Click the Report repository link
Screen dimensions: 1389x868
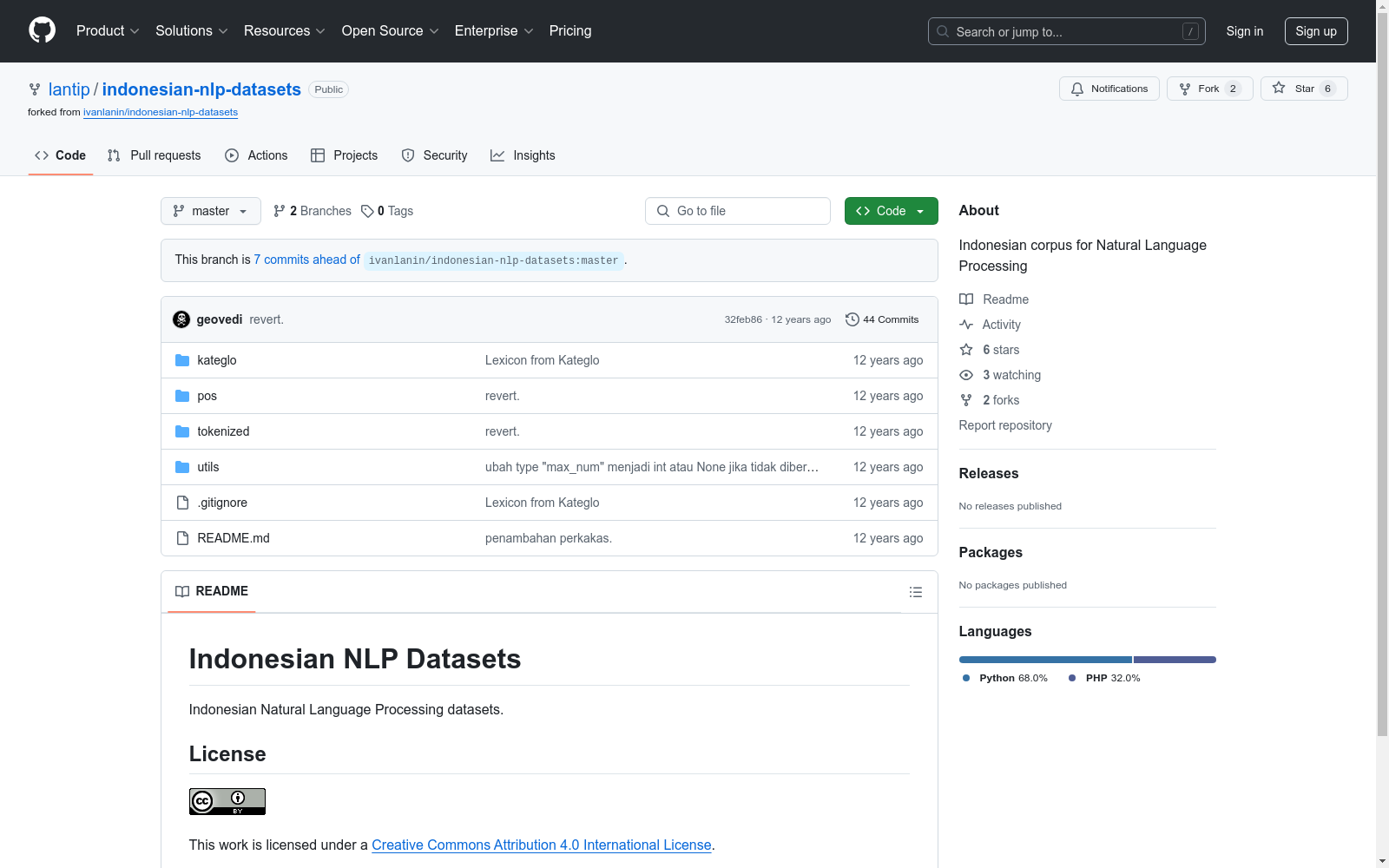pyautogui.click(x=1005, y=425)
